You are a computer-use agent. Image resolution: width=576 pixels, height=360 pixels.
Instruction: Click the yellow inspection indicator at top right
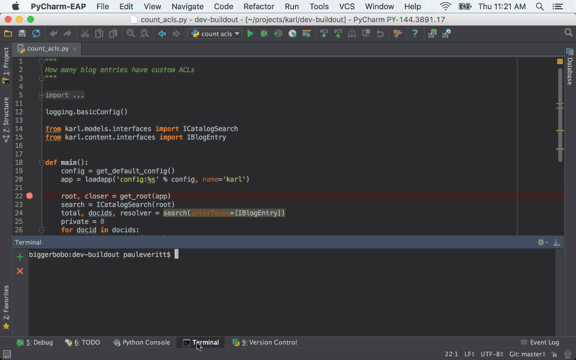pos(560,62)
